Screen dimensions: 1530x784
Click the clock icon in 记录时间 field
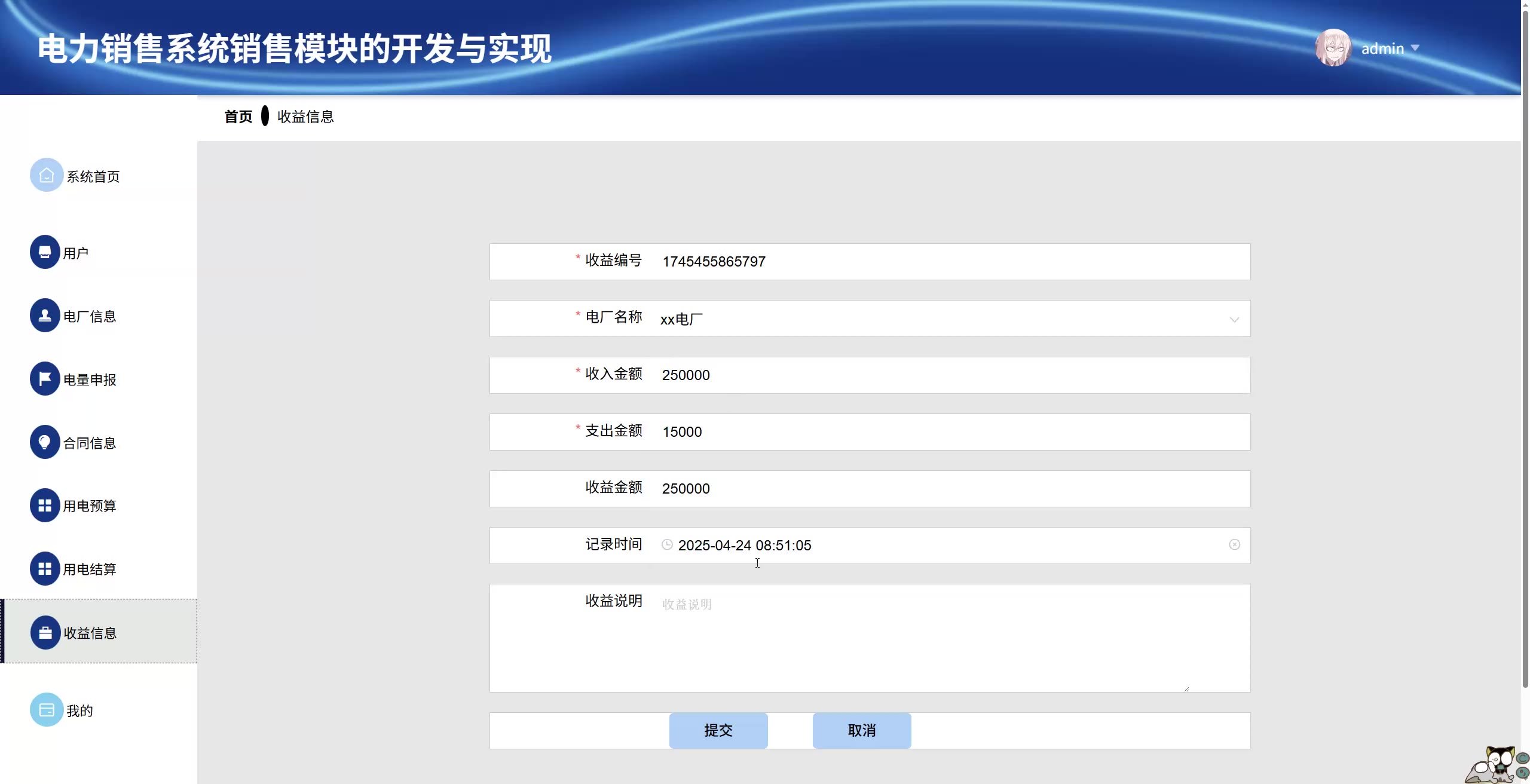667,544
